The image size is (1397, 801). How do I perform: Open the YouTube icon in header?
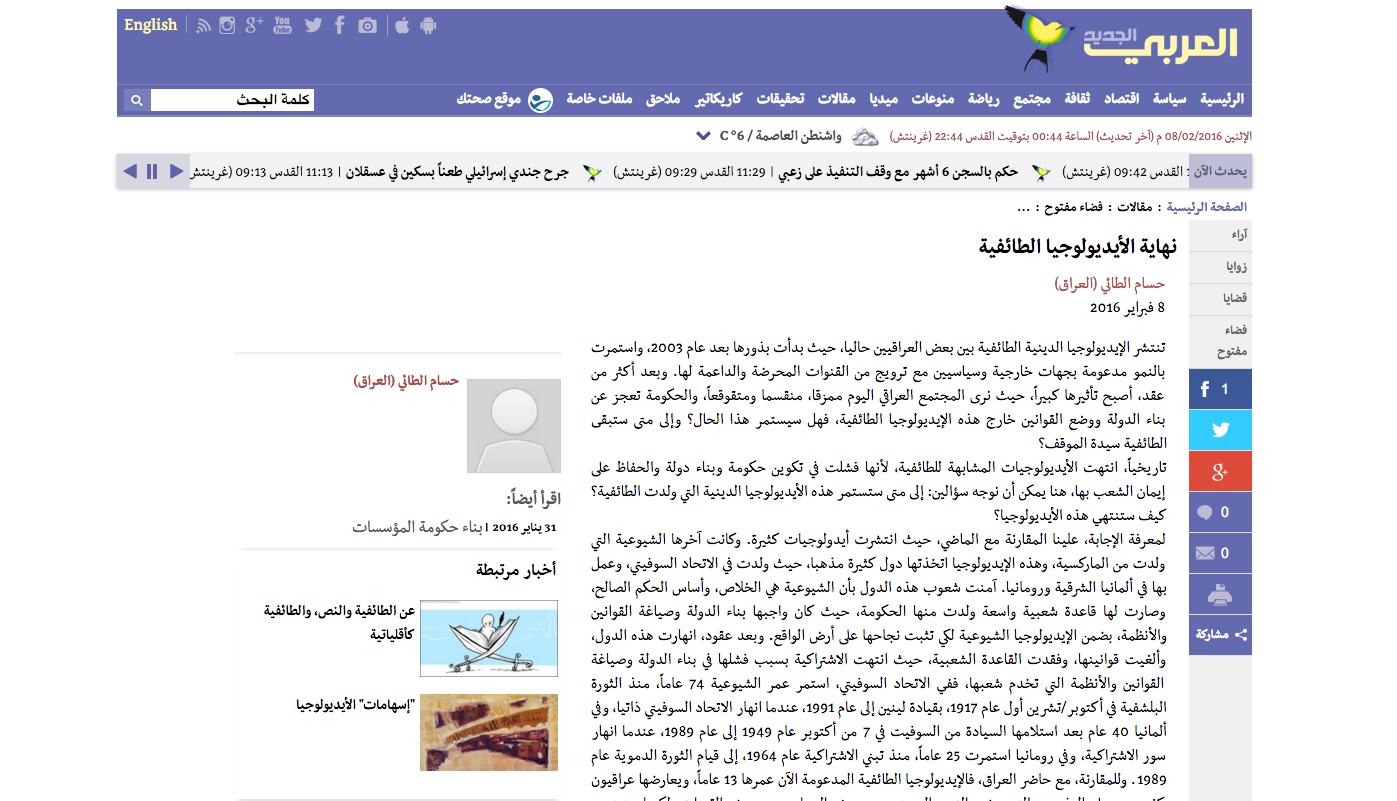coord(283,26)
